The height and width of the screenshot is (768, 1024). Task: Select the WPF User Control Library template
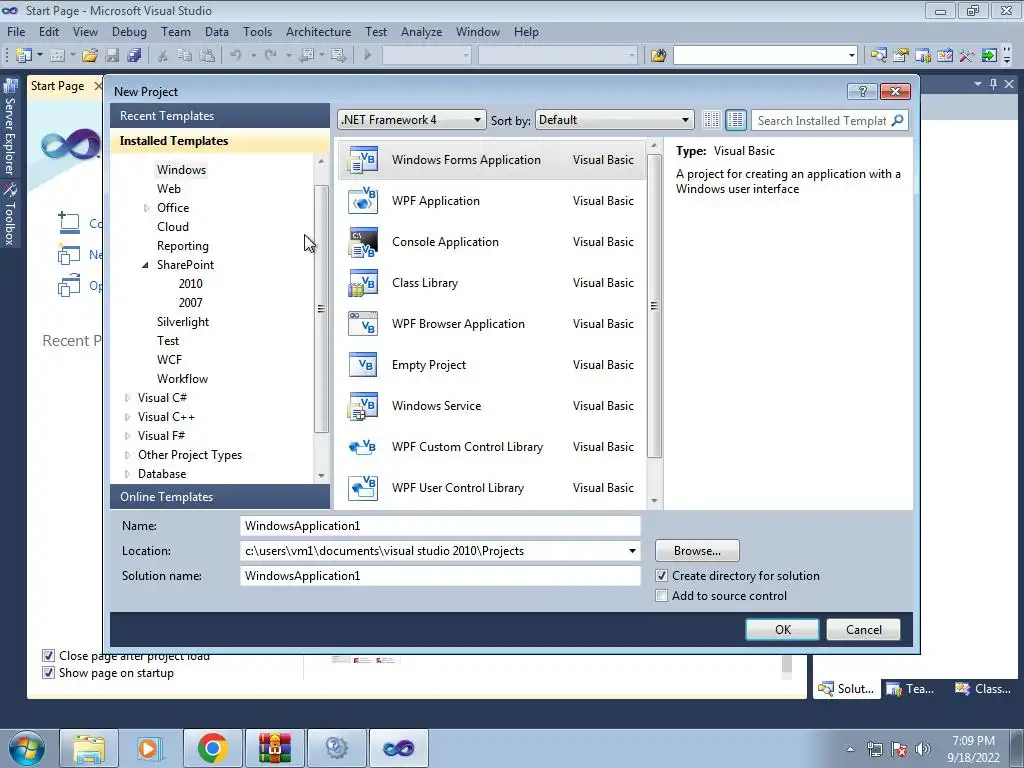[491, 488]
